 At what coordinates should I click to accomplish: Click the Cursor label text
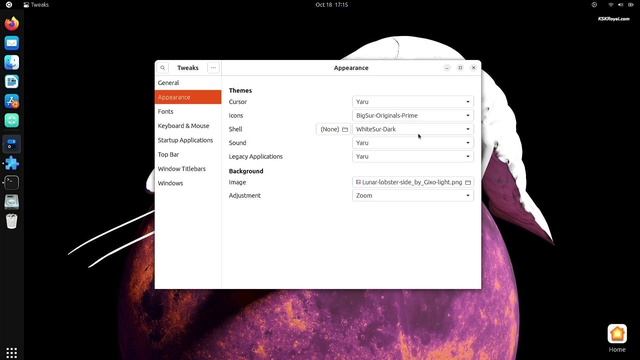pos(238,102)
